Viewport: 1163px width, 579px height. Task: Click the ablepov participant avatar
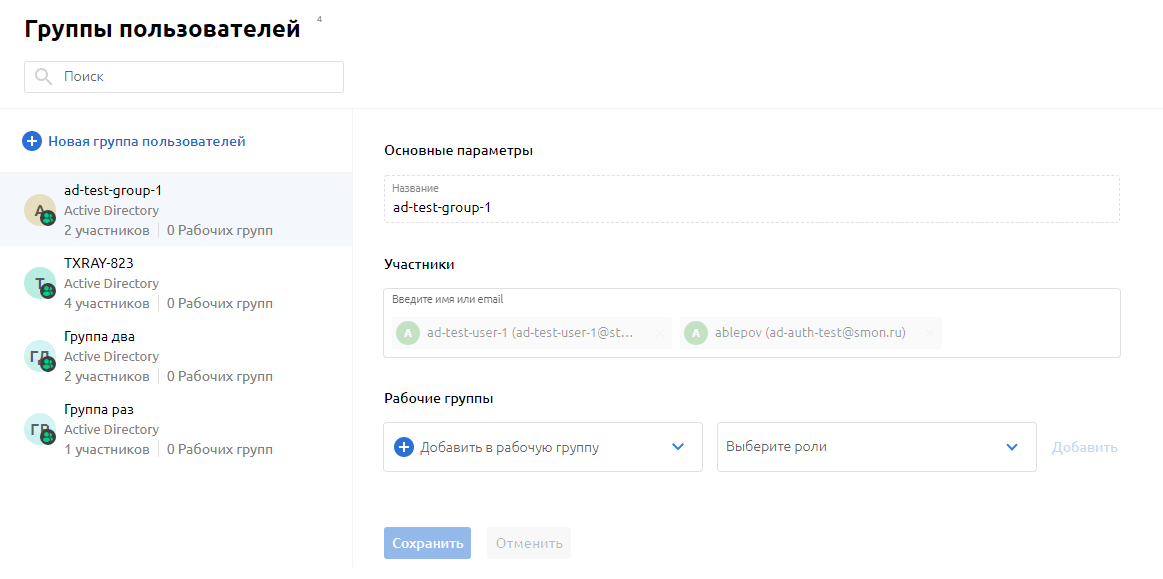point(695,333)
